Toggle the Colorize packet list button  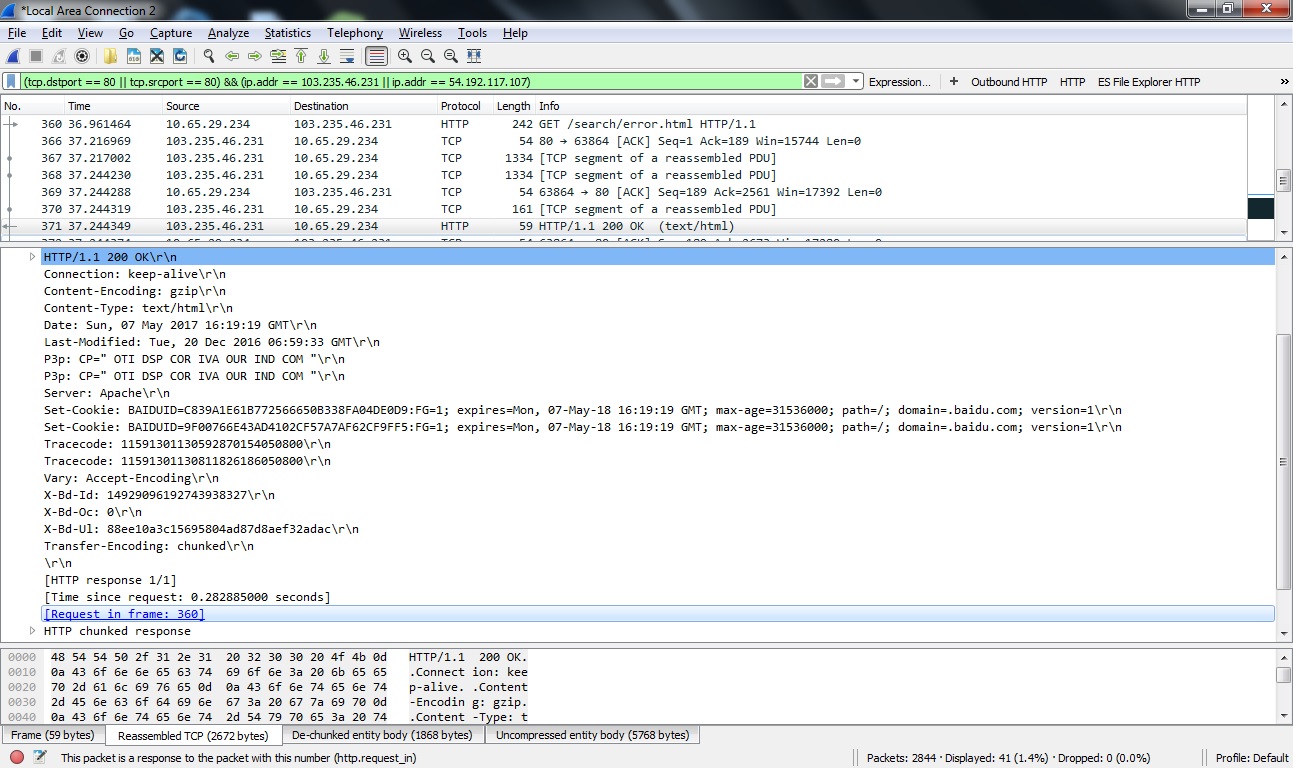click(376, 56)
